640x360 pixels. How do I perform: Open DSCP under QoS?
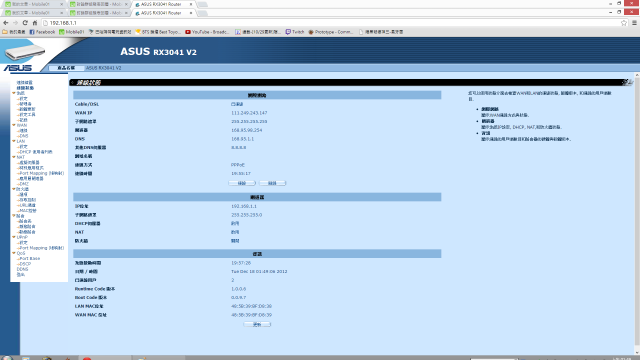(x=25, y=264)
